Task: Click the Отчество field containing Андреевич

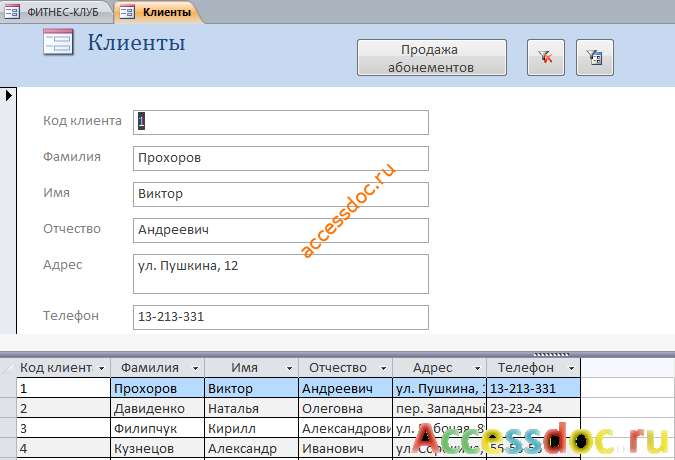Action: tap(281, 230)
